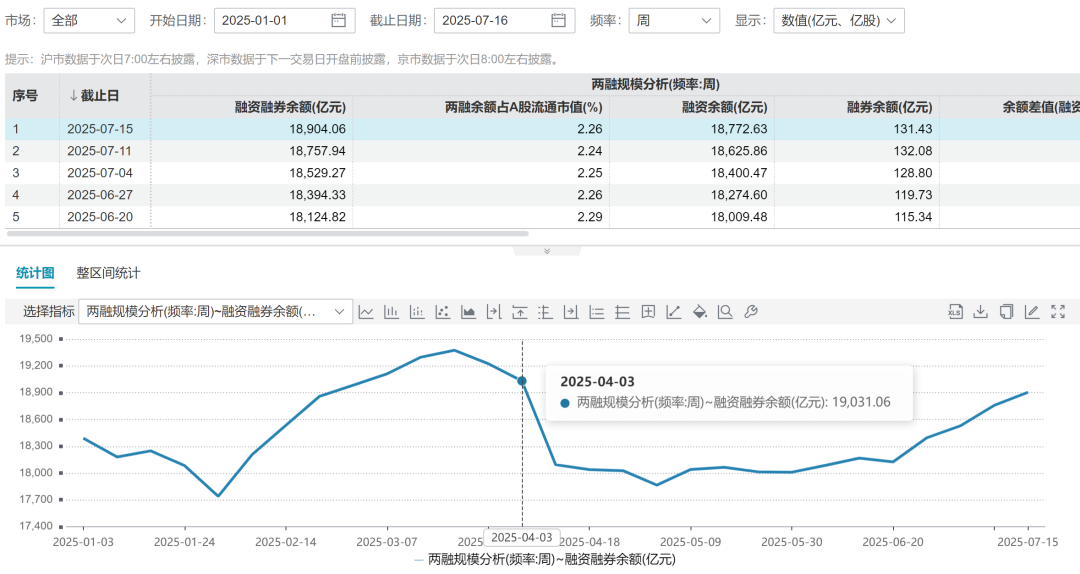This screenshot has height=574, width=1080.
Task: Click the 融券余额 cell 132.08
Action: click(x=913, y=151)
